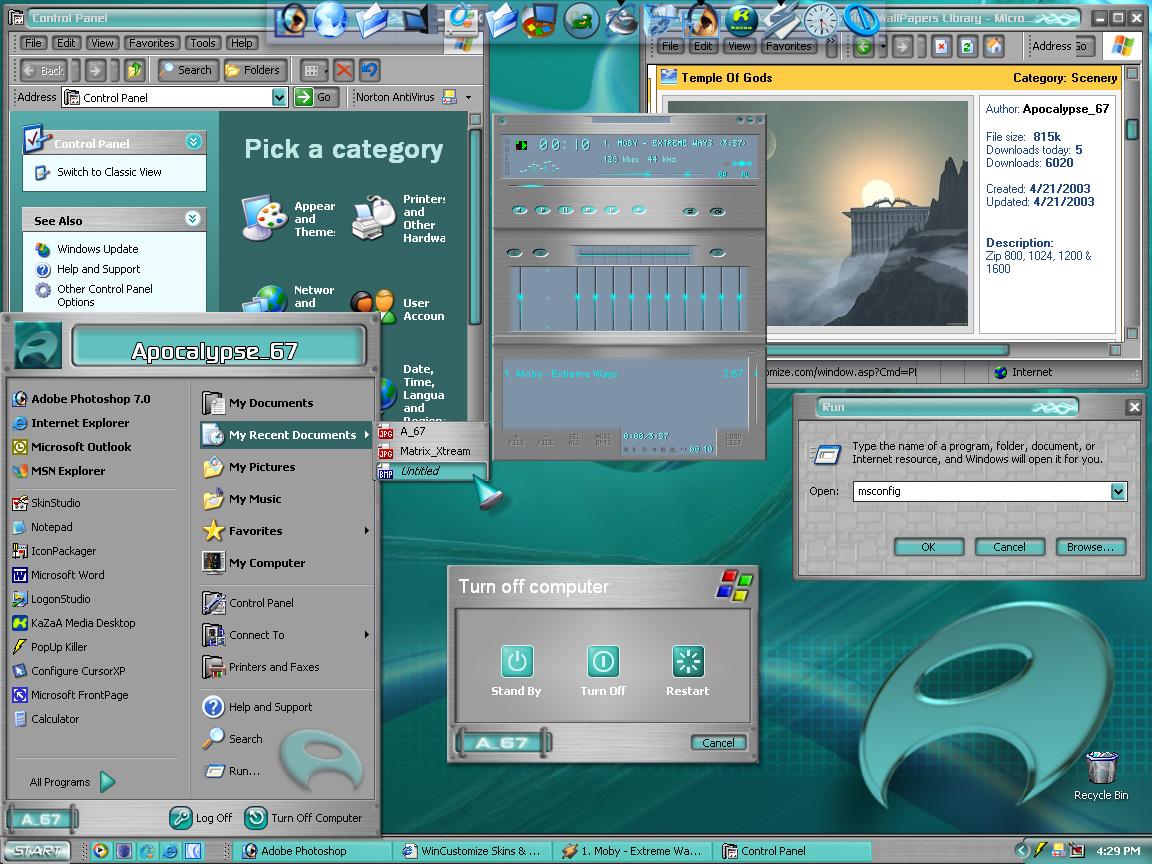Click the Pause button in the media player

click(x=566, y=210)
